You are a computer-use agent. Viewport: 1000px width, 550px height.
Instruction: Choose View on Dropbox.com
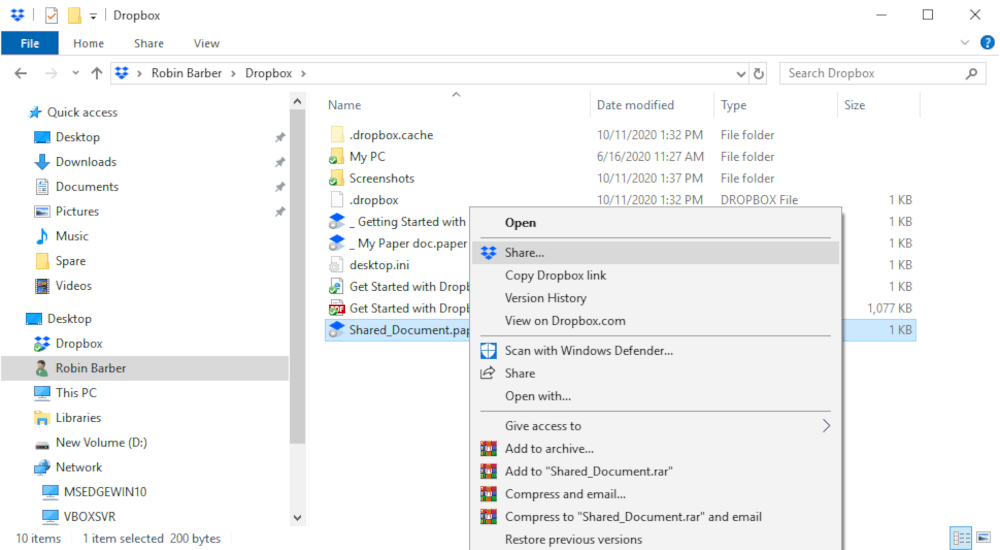click(x=656, y=321)
